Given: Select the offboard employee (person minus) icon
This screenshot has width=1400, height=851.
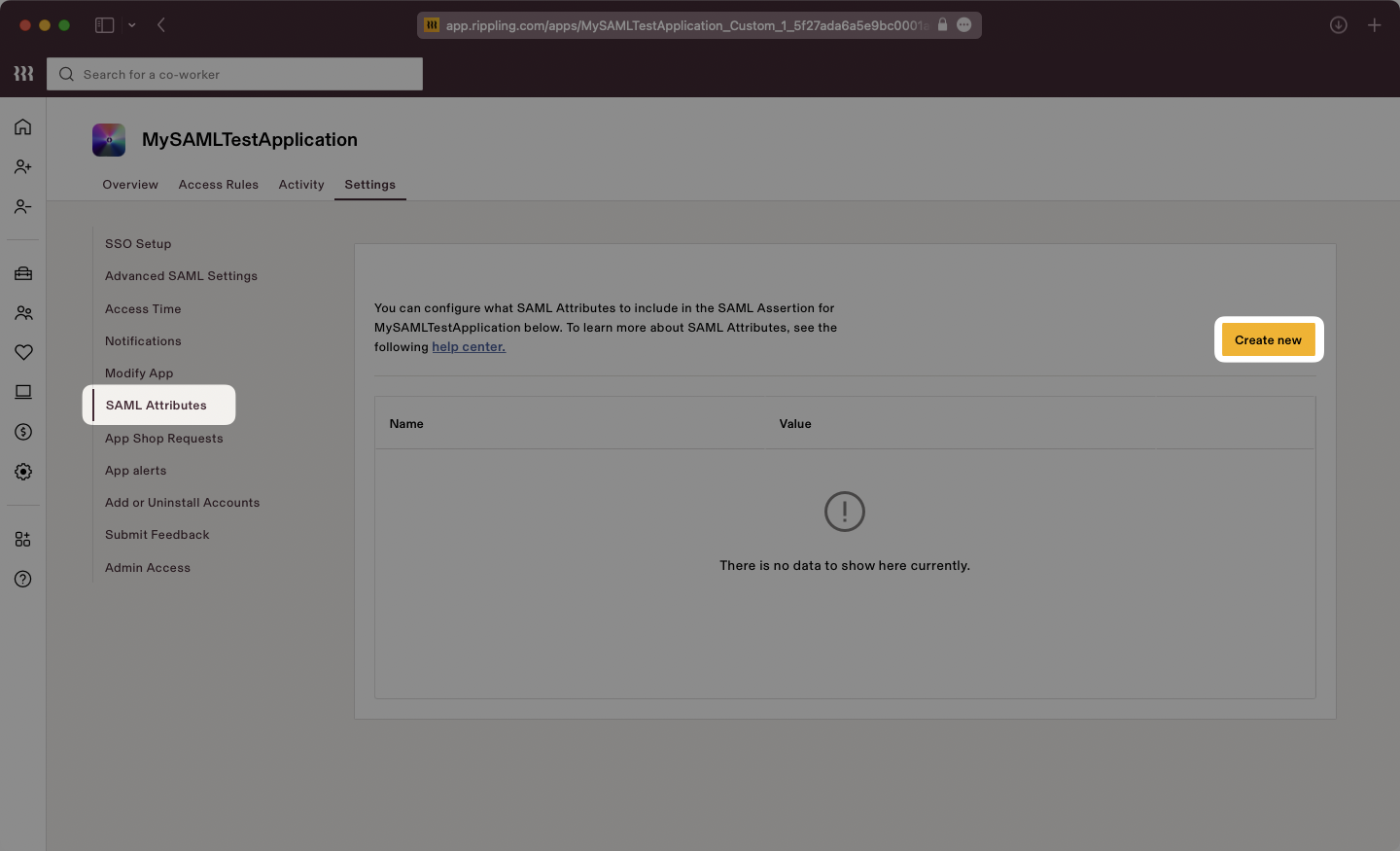Looking at the screenshot, I should (x=22, y=206).
